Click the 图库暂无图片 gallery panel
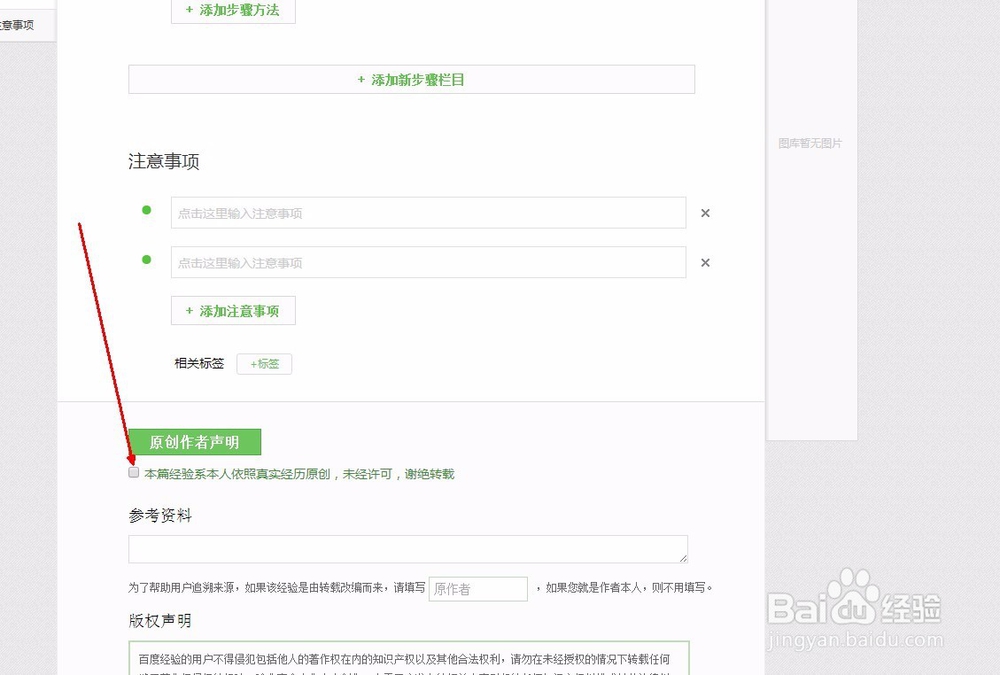 point(810,143)
